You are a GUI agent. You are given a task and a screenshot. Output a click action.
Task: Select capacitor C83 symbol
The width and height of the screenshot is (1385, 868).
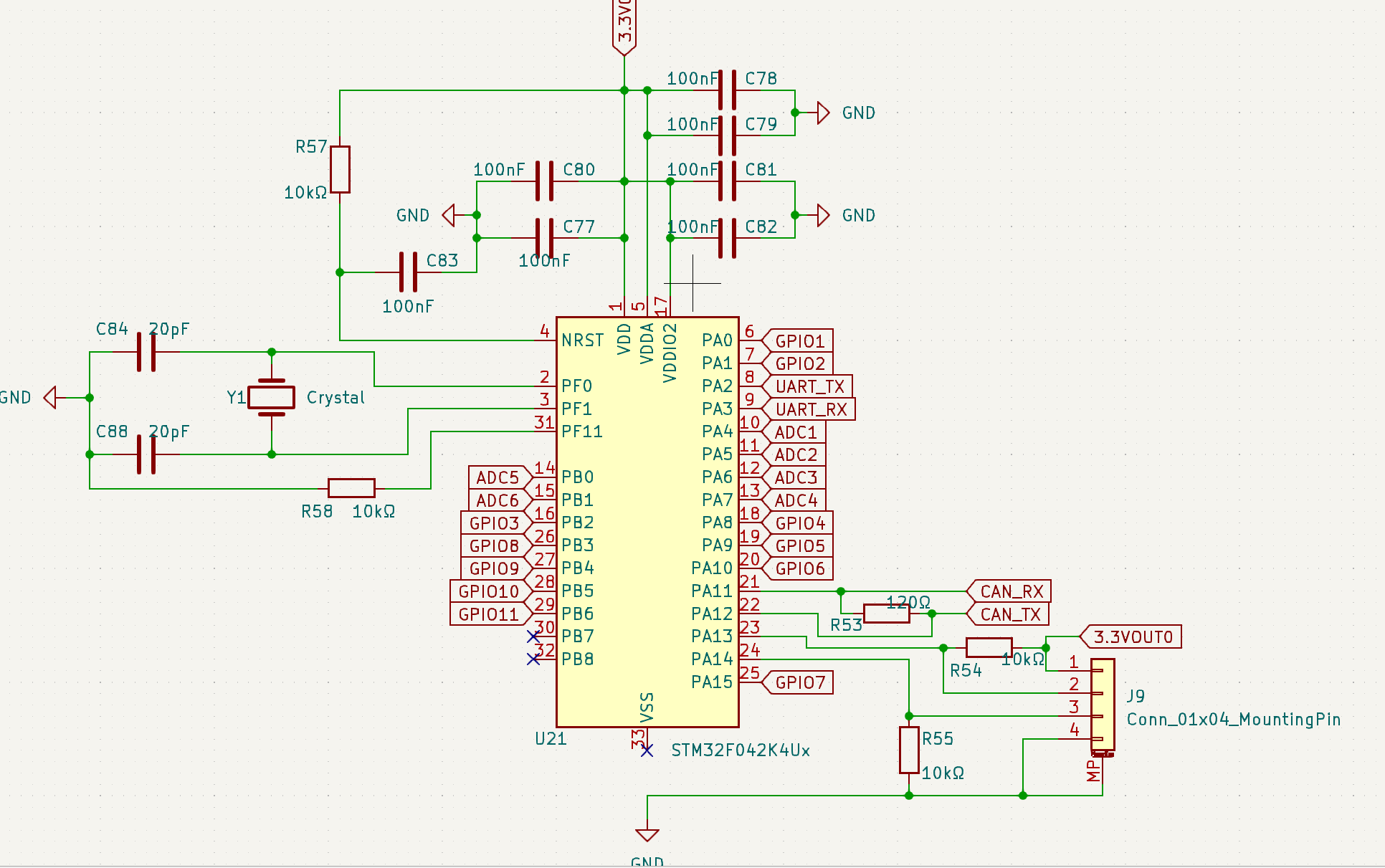(x=409, y=272)
